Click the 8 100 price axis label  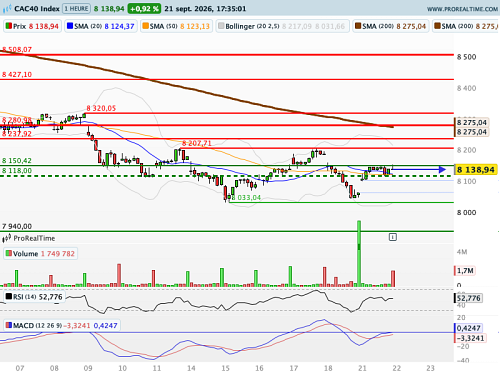click(x=467, y=181)
